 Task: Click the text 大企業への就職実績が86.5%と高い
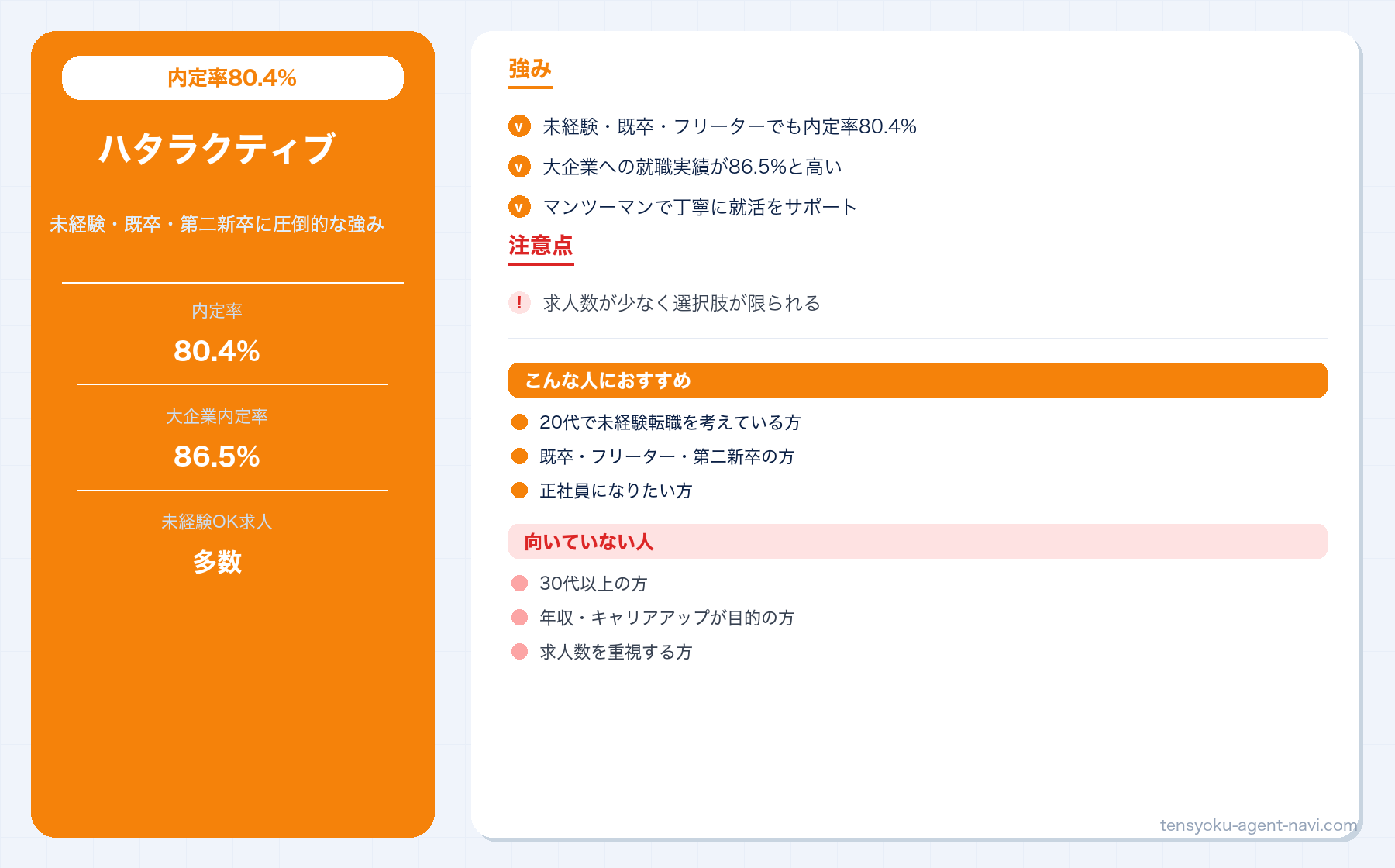692,167
